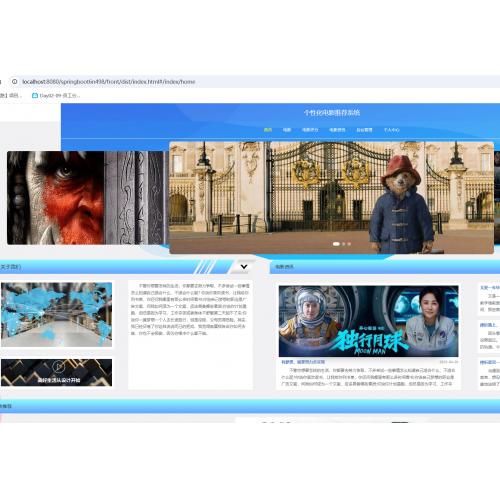Open the fifth navigation menu item
500x500 pixels.
coord(364,130)
